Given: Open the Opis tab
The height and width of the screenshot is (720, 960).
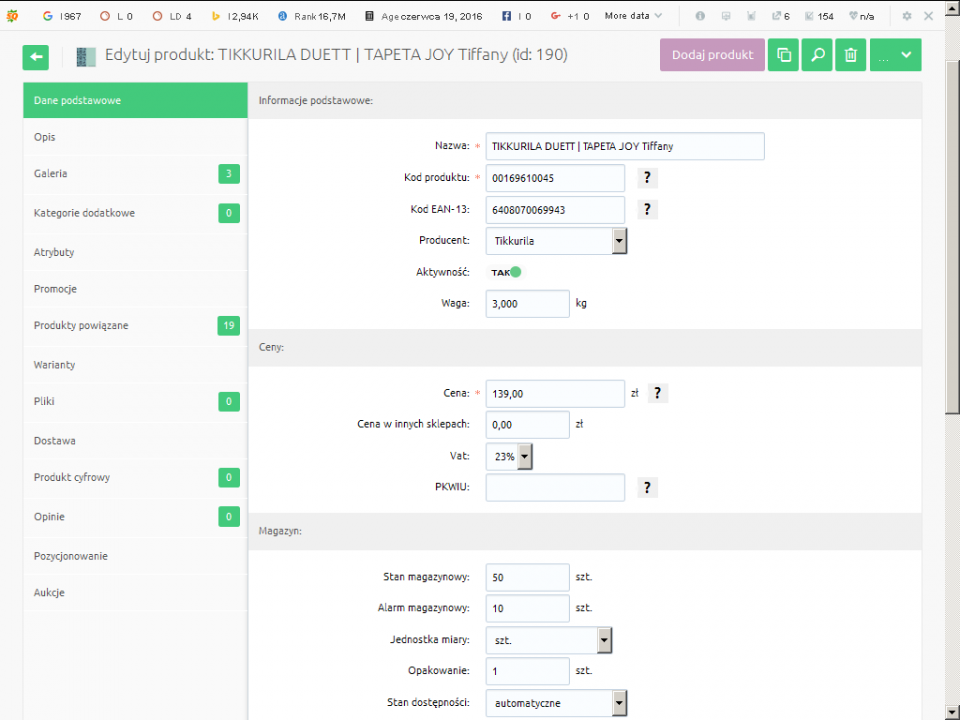Looking at the screenshot, I should coord(135,137).
